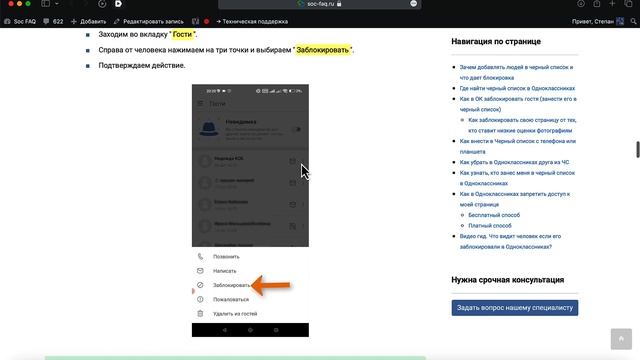Image resolution: width=640 pixels, height=360 pixels.
Task: Click the text Подтверждаем действие.
Action: pyautogui.click(x=142, y=65)
